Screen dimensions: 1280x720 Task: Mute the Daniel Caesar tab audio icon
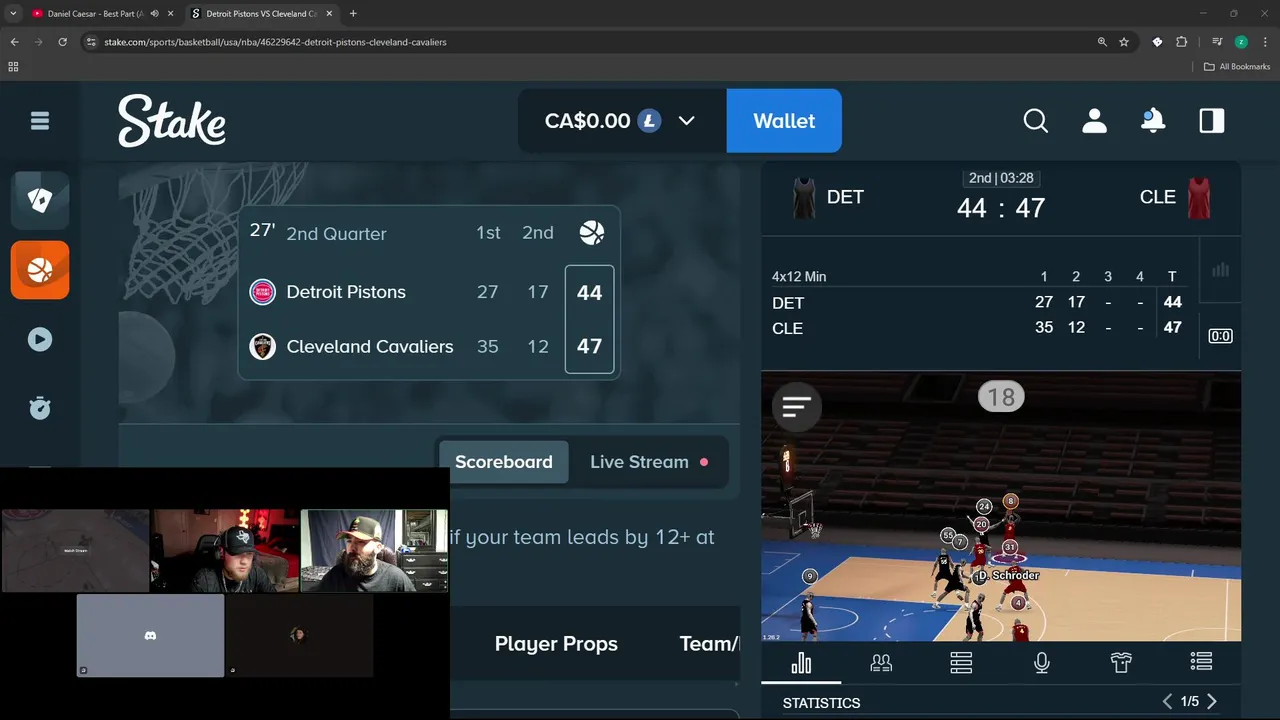(x=155, y=14)
